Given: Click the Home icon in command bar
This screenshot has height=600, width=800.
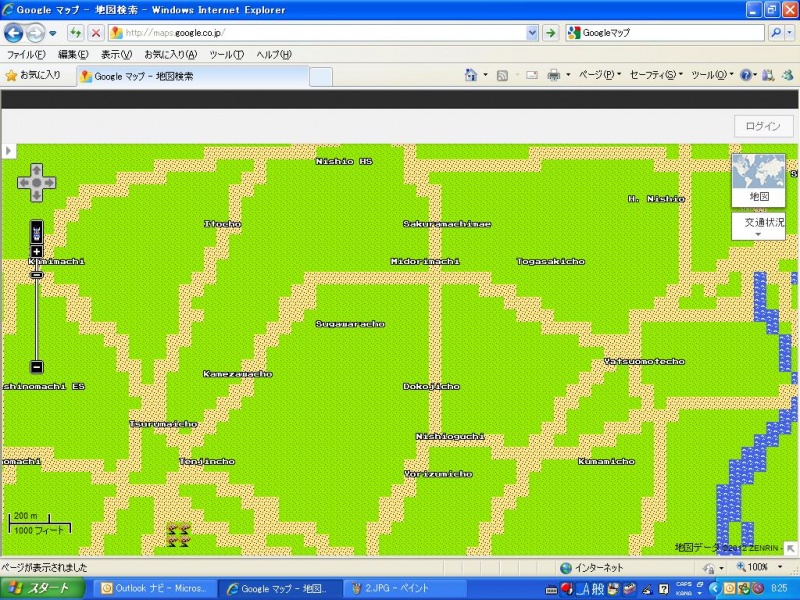Looking at the screenshot, I should coord(470,75).
